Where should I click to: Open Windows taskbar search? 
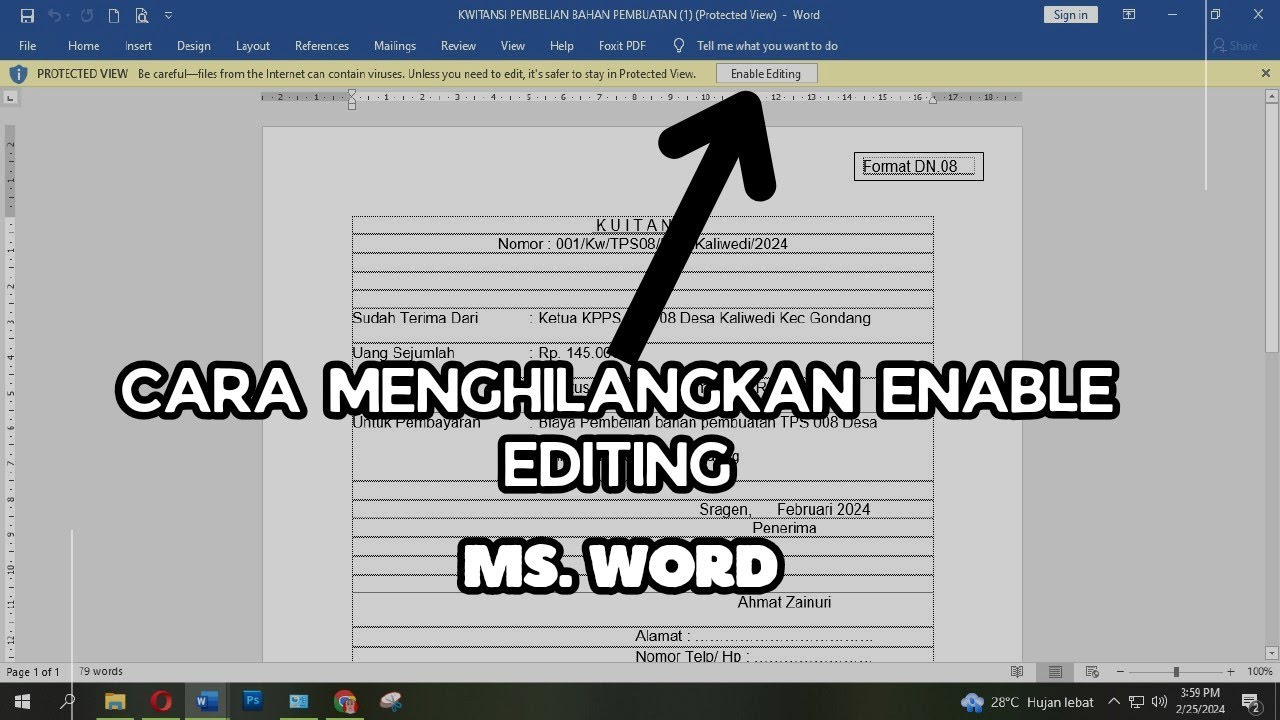(67, 702)
